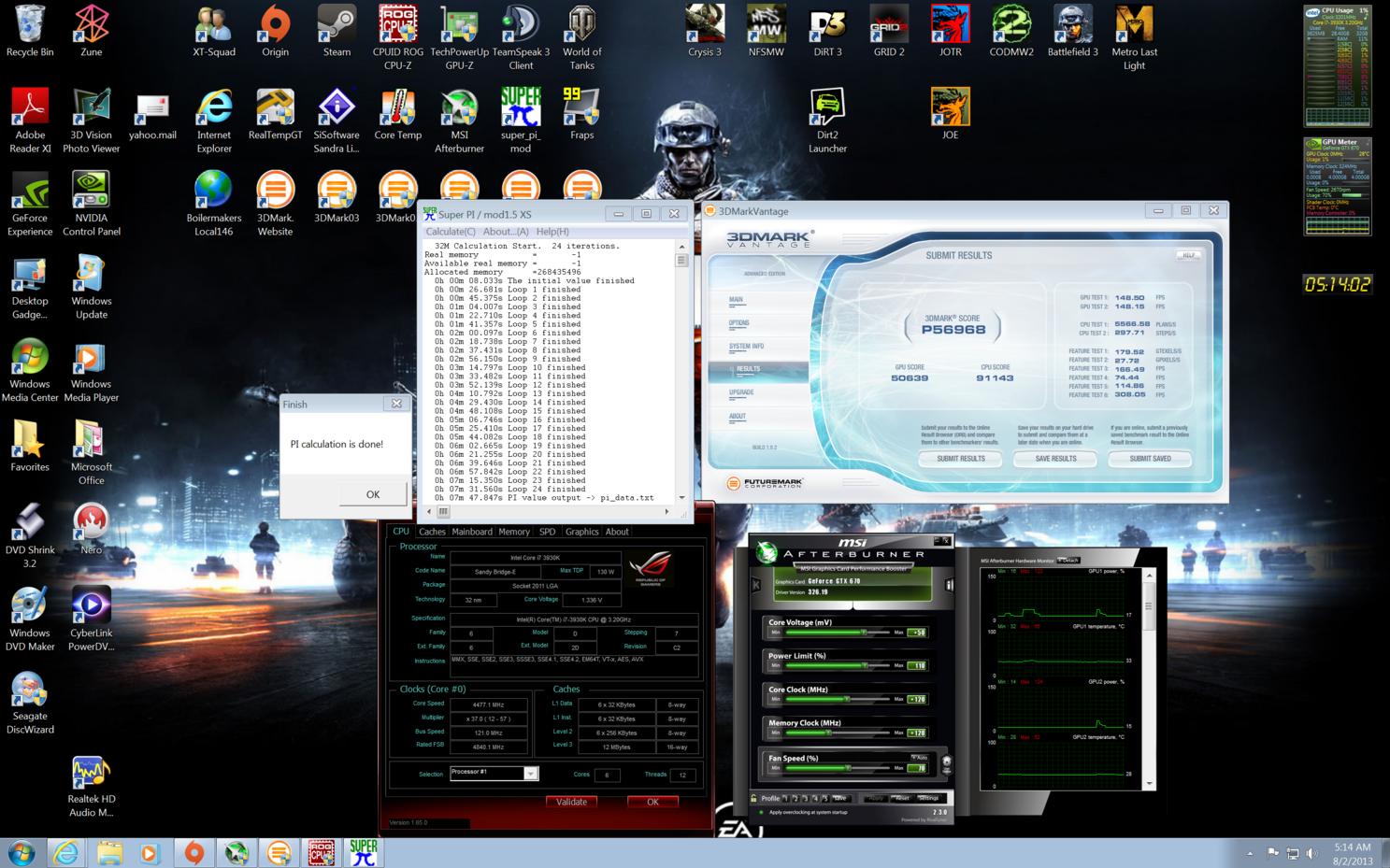Select SYSTEM INFO in 3DMark Vantage sidebar
Viewport: 1390px width, 868px height.
coord(747,347)
